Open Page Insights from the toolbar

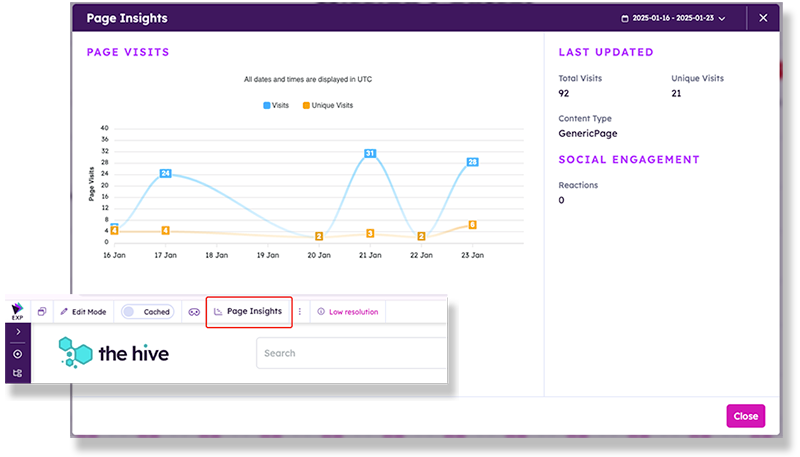click(249, 312)
